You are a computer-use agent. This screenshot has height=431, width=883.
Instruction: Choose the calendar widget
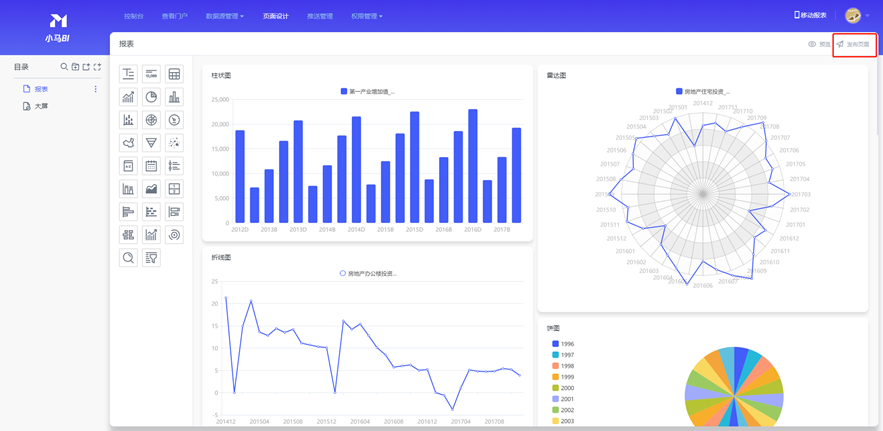click(x=151, y=166)
